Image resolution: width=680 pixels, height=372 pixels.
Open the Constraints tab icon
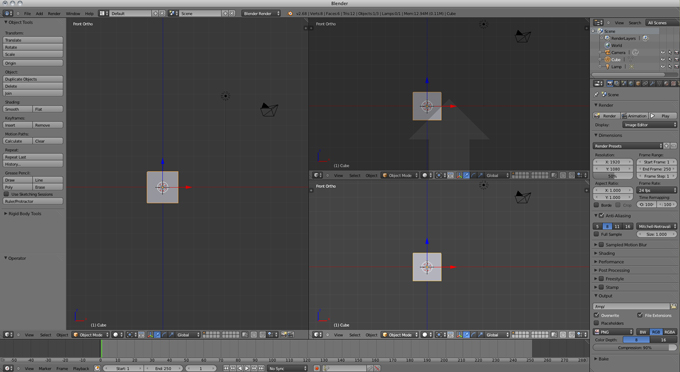[645, 83]
